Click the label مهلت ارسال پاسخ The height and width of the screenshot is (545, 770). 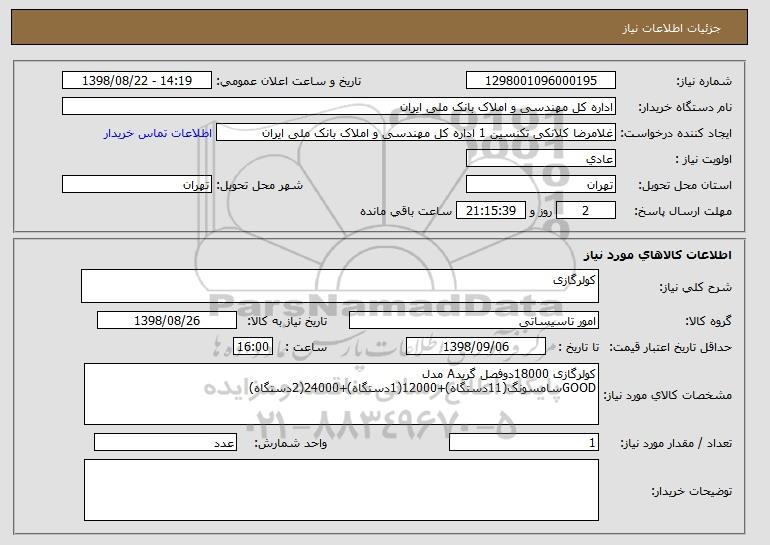coord(683,212)
